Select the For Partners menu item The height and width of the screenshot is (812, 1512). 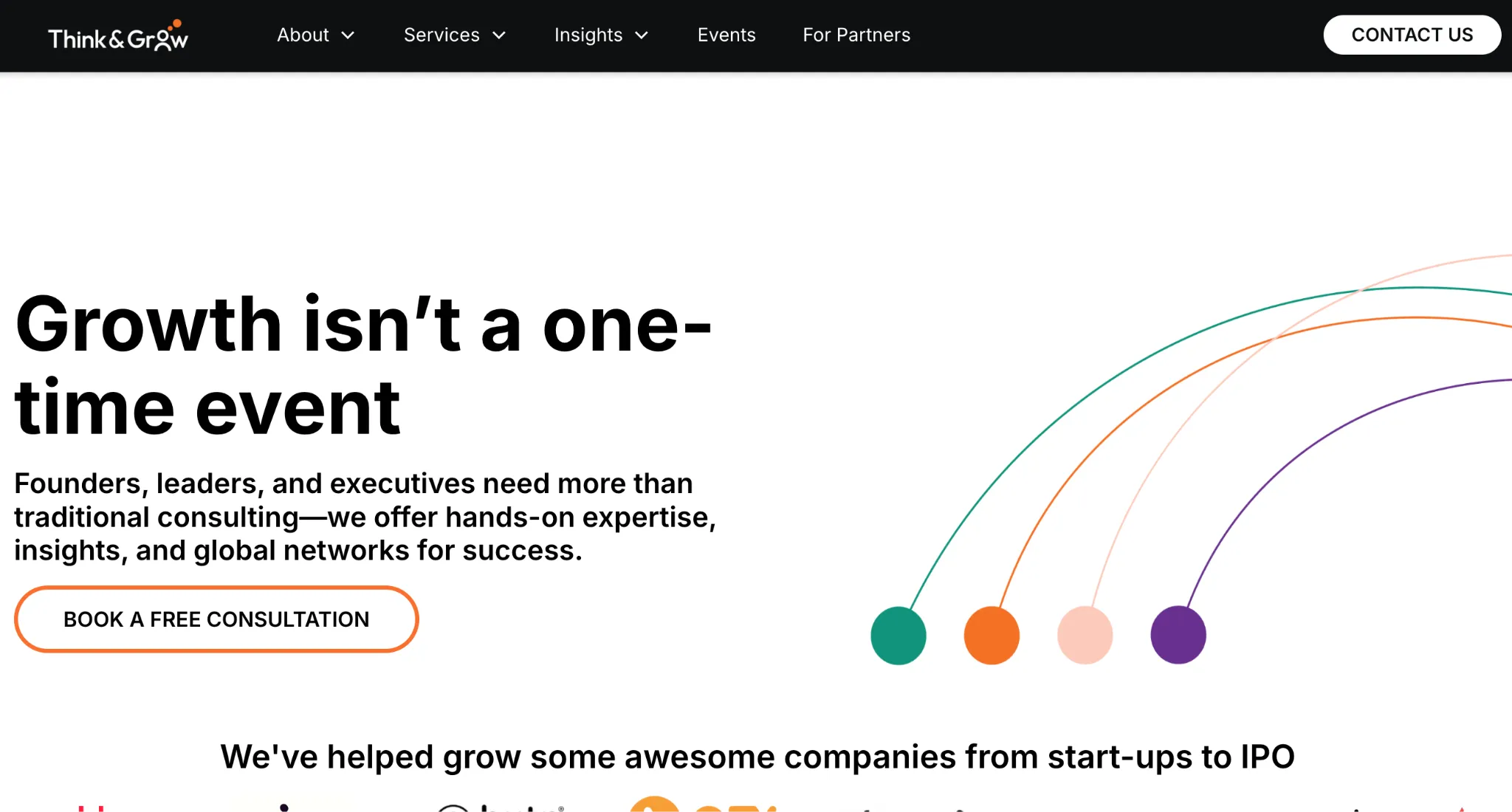tap(856, 35)
